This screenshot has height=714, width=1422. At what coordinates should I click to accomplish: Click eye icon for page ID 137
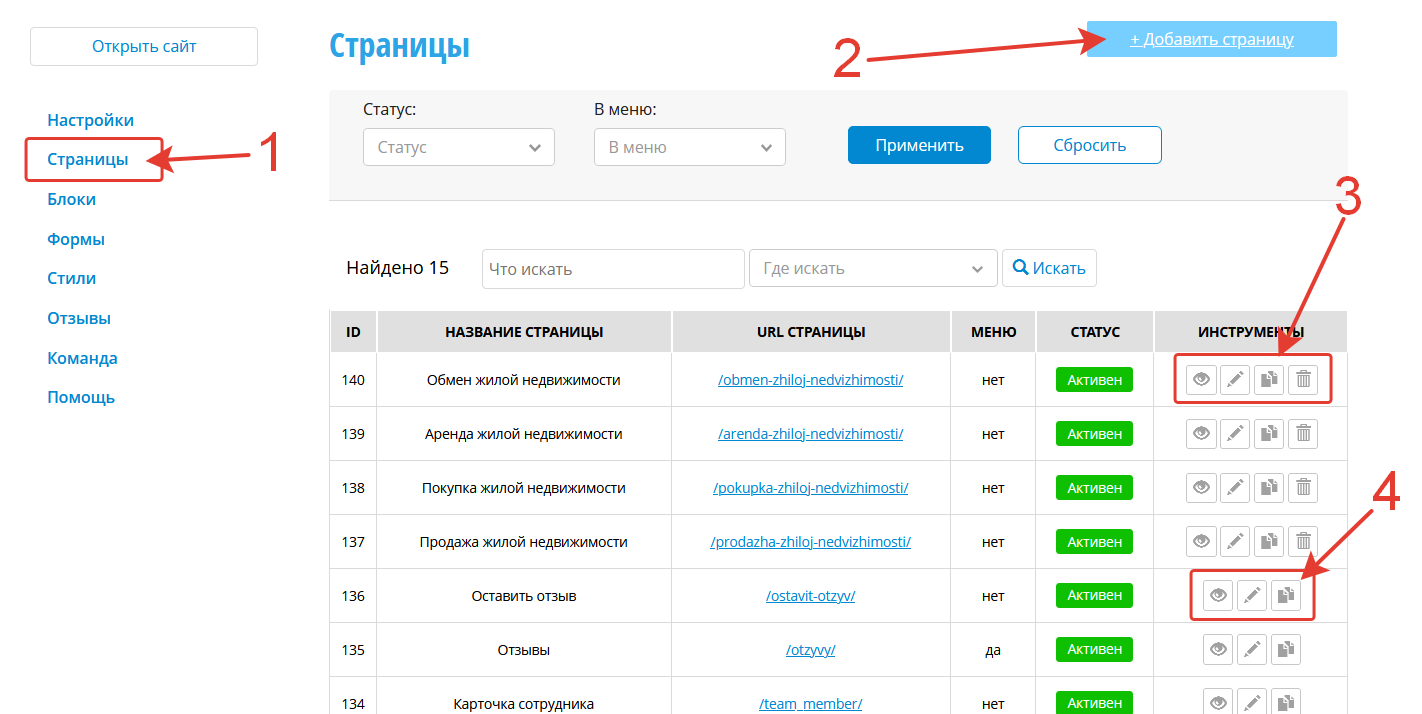click(x=1201, y=542)
